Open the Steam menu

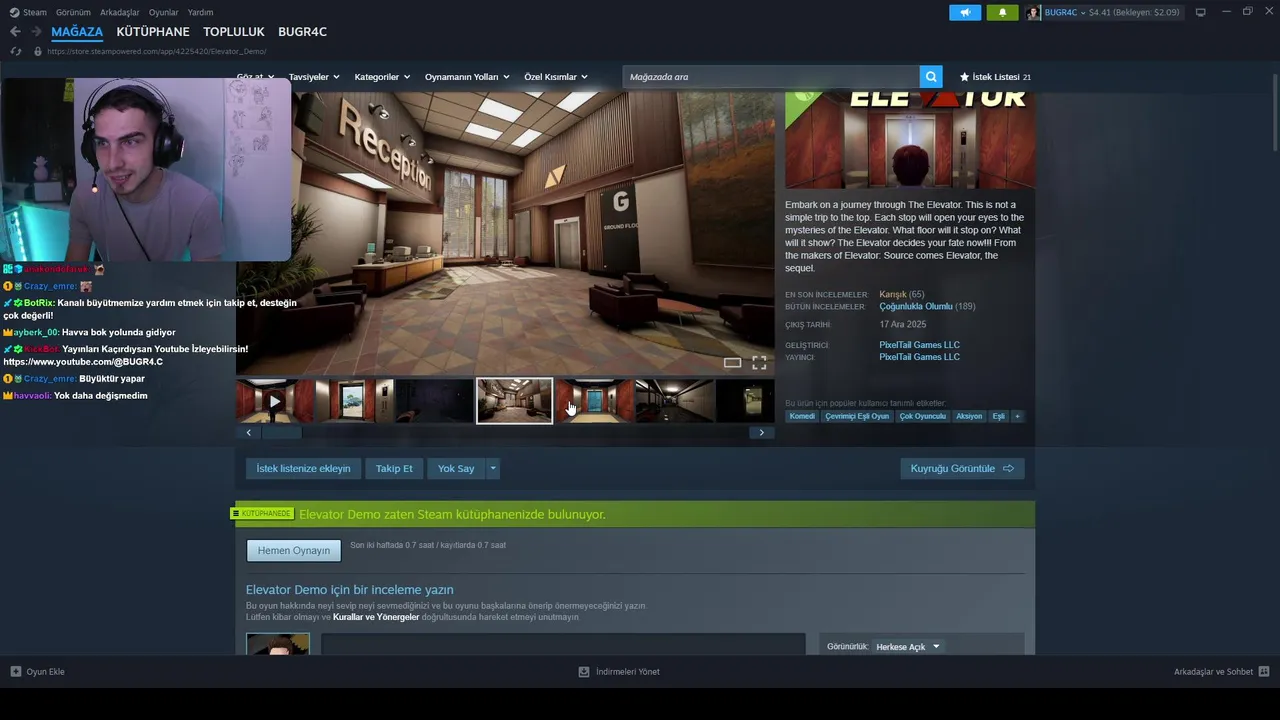coord(34,12)
